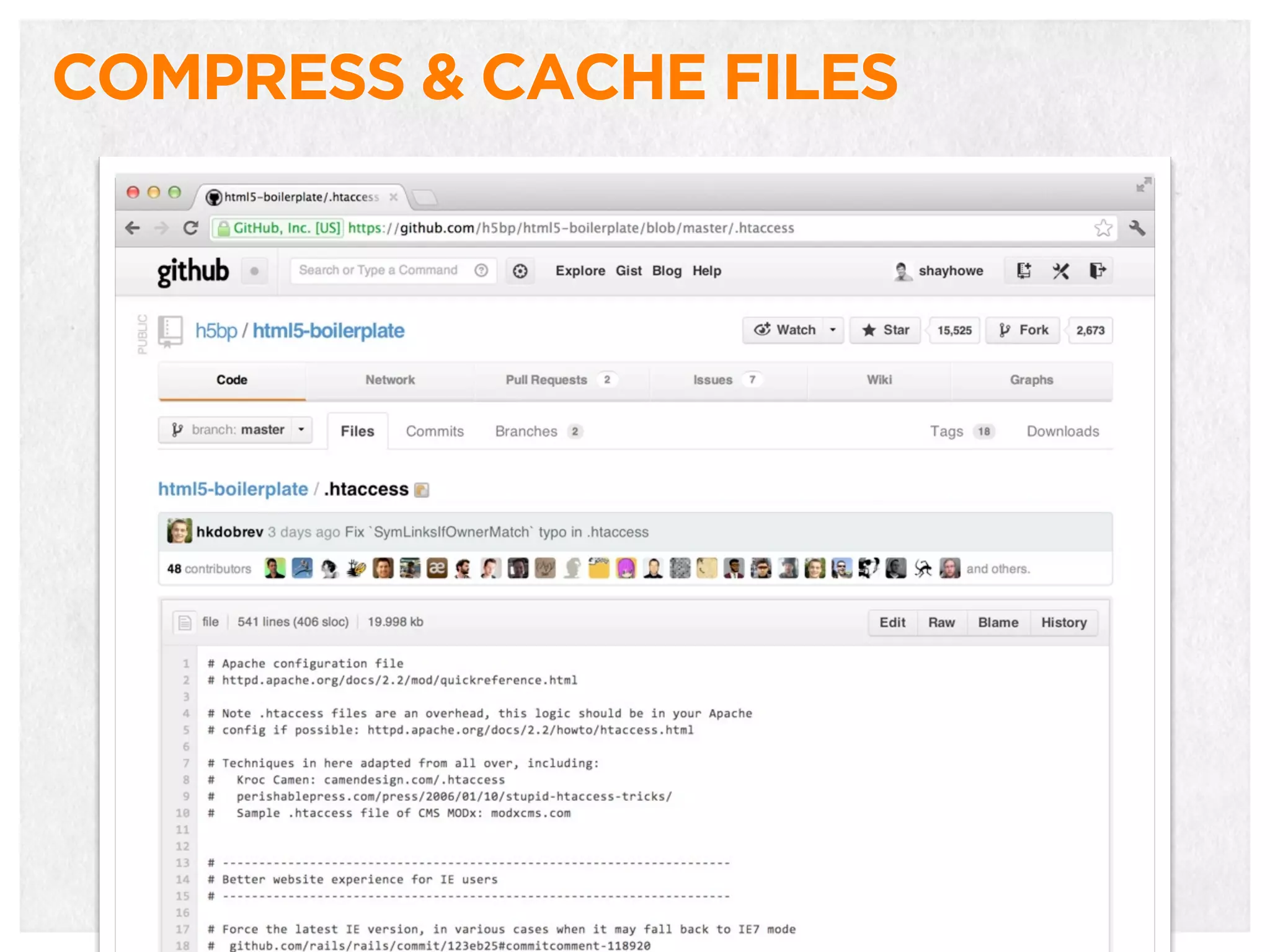Click 'and others.' contributors link

998,569
